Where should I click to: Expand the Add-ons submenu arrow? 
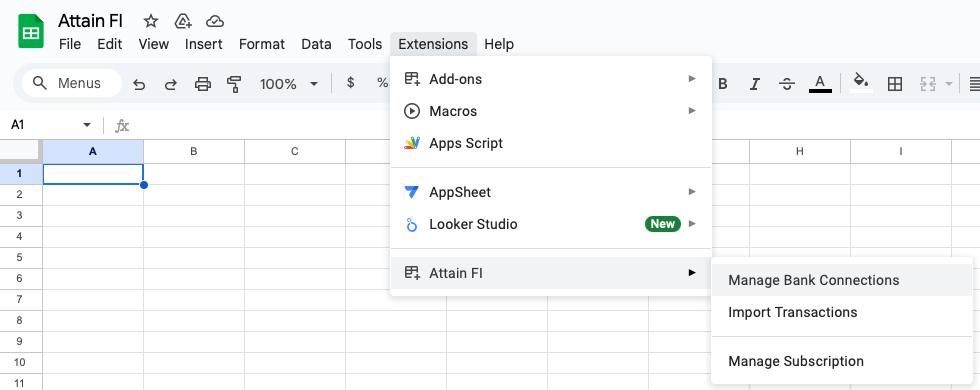[692, 79]
